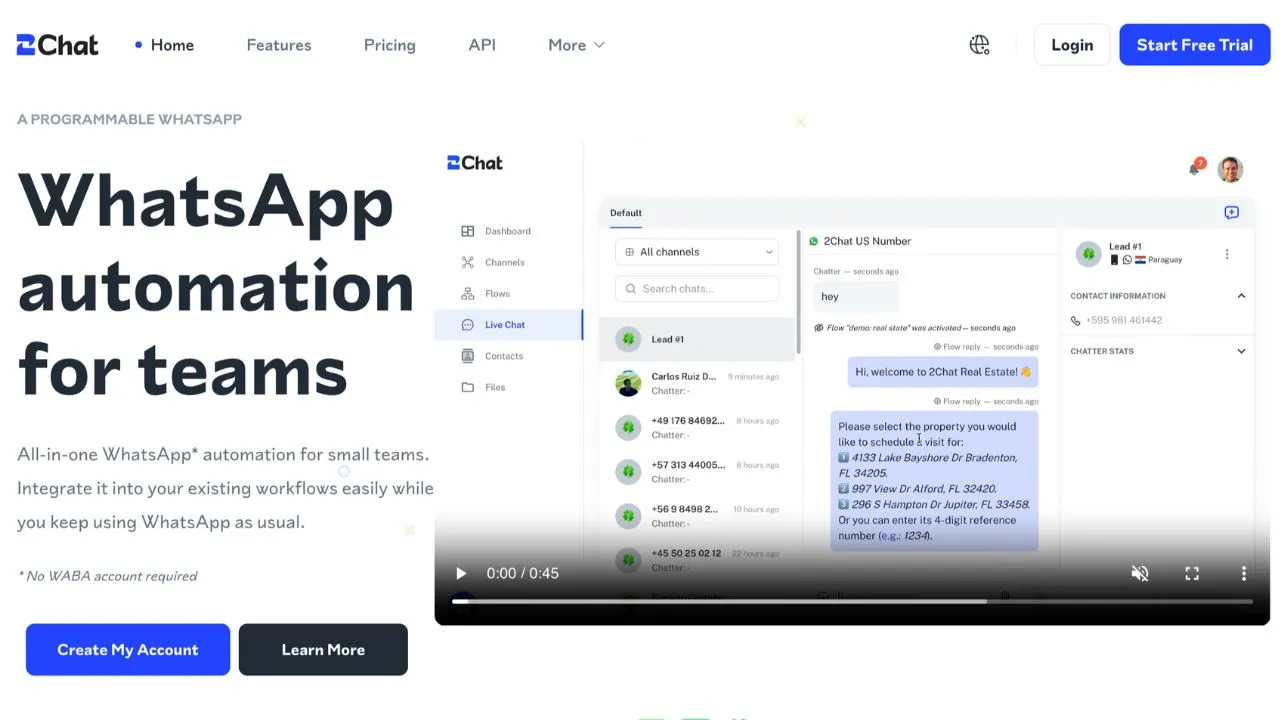
Task: Unmute the video sound
Action: 1139,573
